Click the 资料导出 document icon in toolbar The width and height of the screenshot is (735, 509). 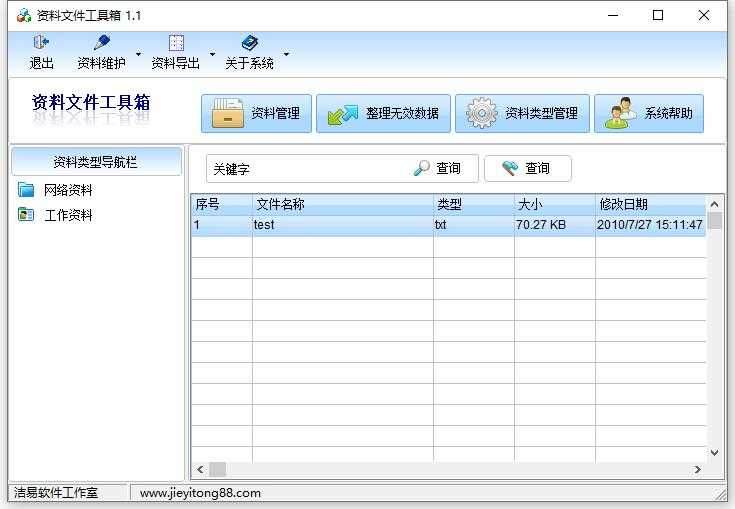pos(176,43)
